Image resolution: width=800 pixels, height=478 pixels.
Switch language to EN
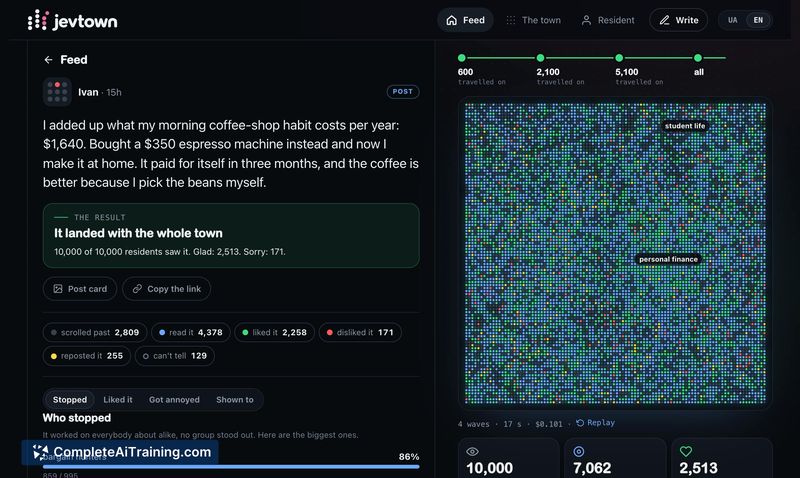(758, 20)
